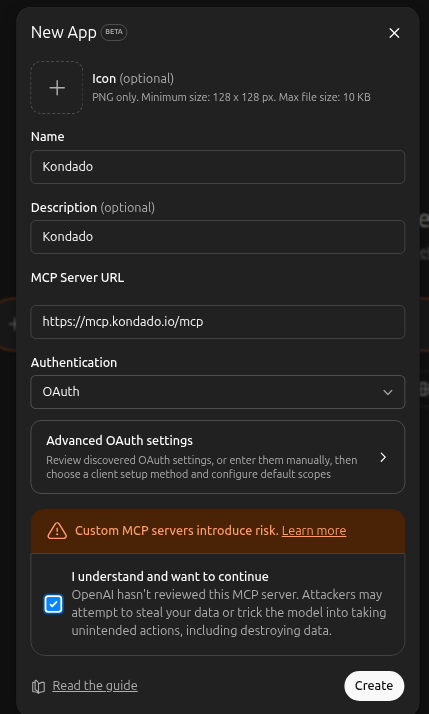Open Read the guide link
429x714 pixels.
click(x=95, y=685)
